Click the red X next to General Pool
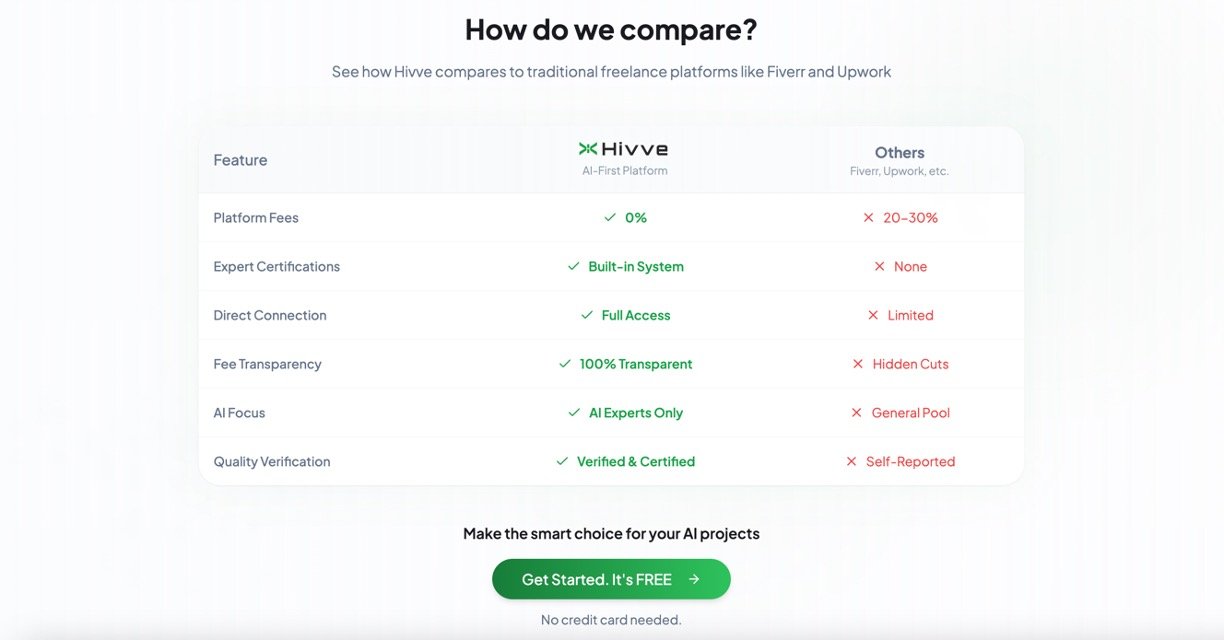Image resolution: width=1224 pixels, height=640 pixels. (857, 413)
